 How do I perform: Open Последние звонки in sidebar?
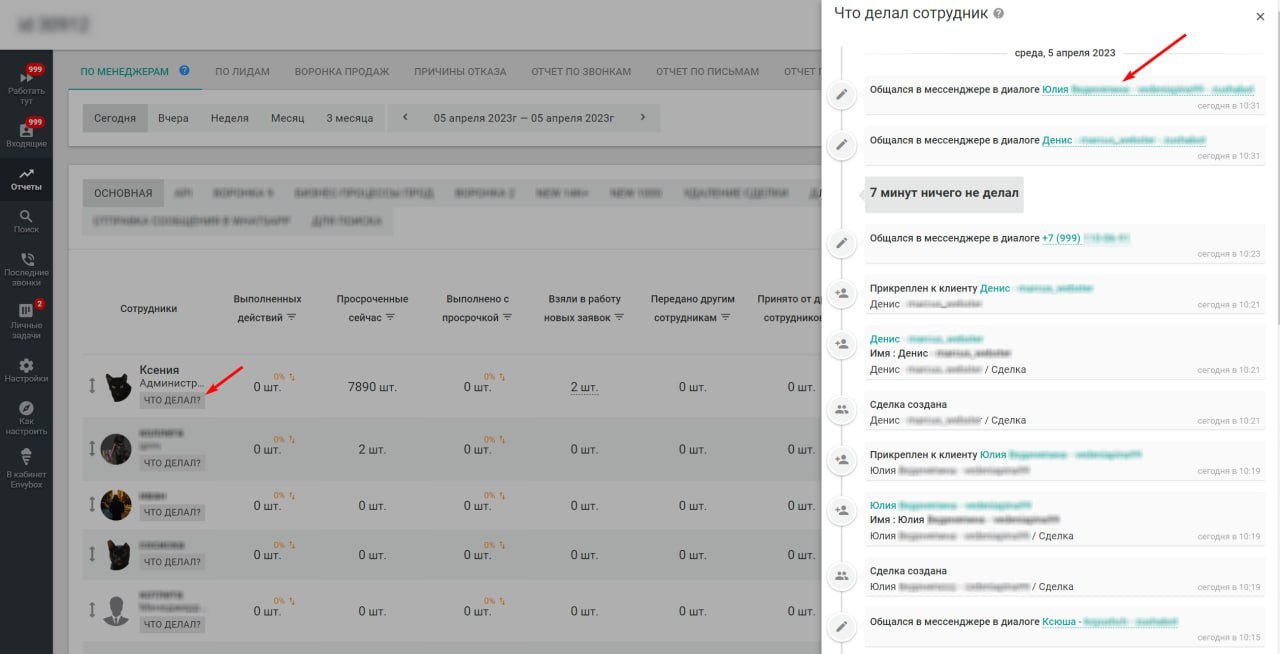click(26, 265)
